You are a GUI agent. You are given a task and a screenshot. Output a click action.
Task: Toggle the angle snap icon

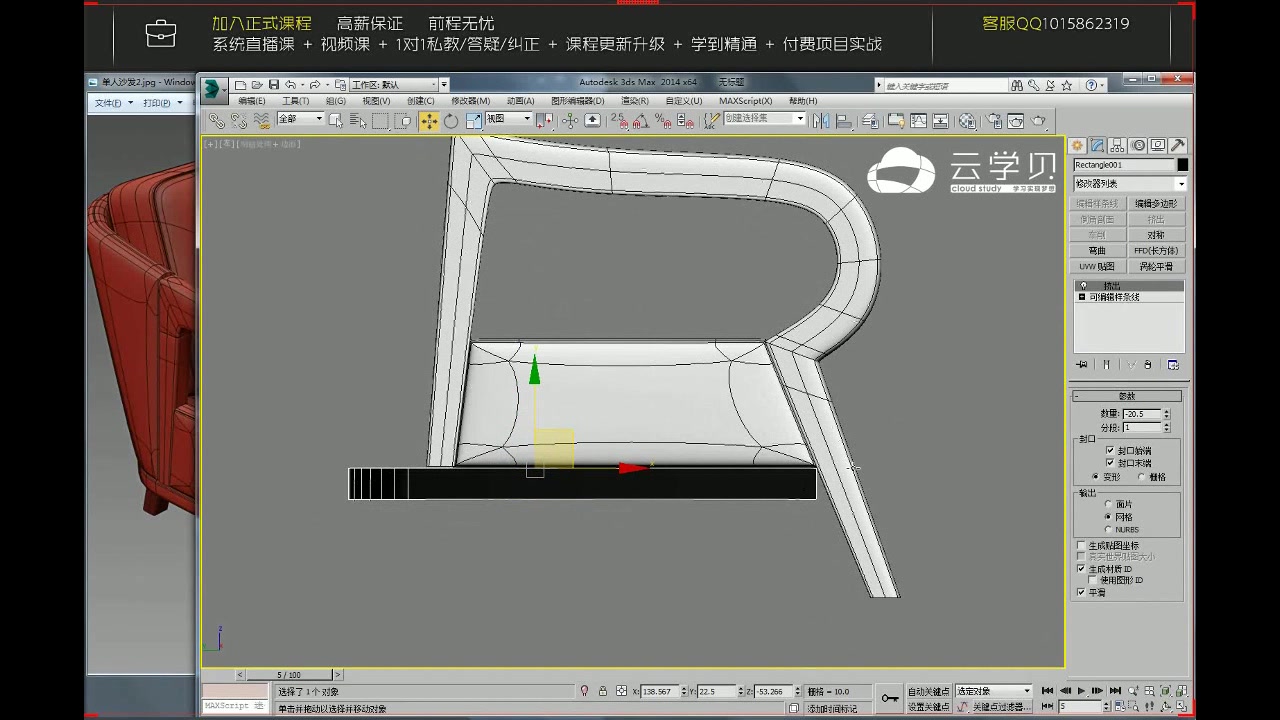pyautogui.click(x=639, y=122)
